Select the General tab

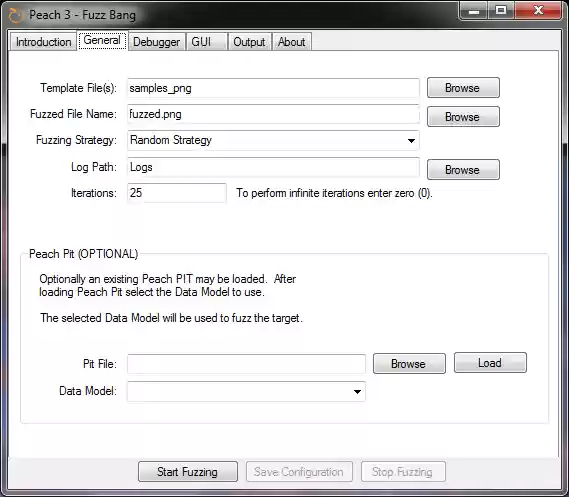point(102,40)
